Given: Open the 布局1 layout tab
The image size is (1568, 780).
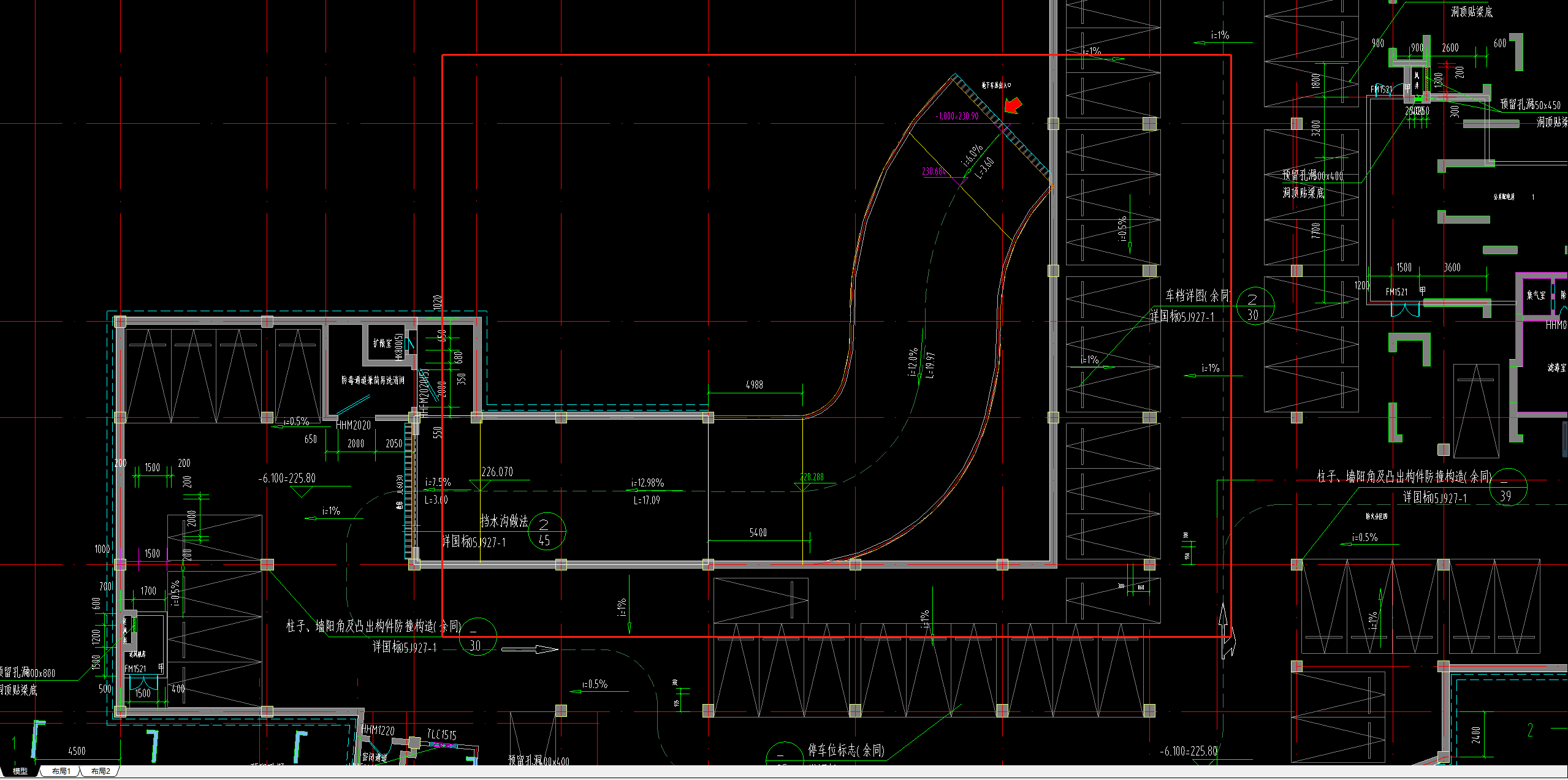Looking at the screenshot, I should [x=61, y=771].
